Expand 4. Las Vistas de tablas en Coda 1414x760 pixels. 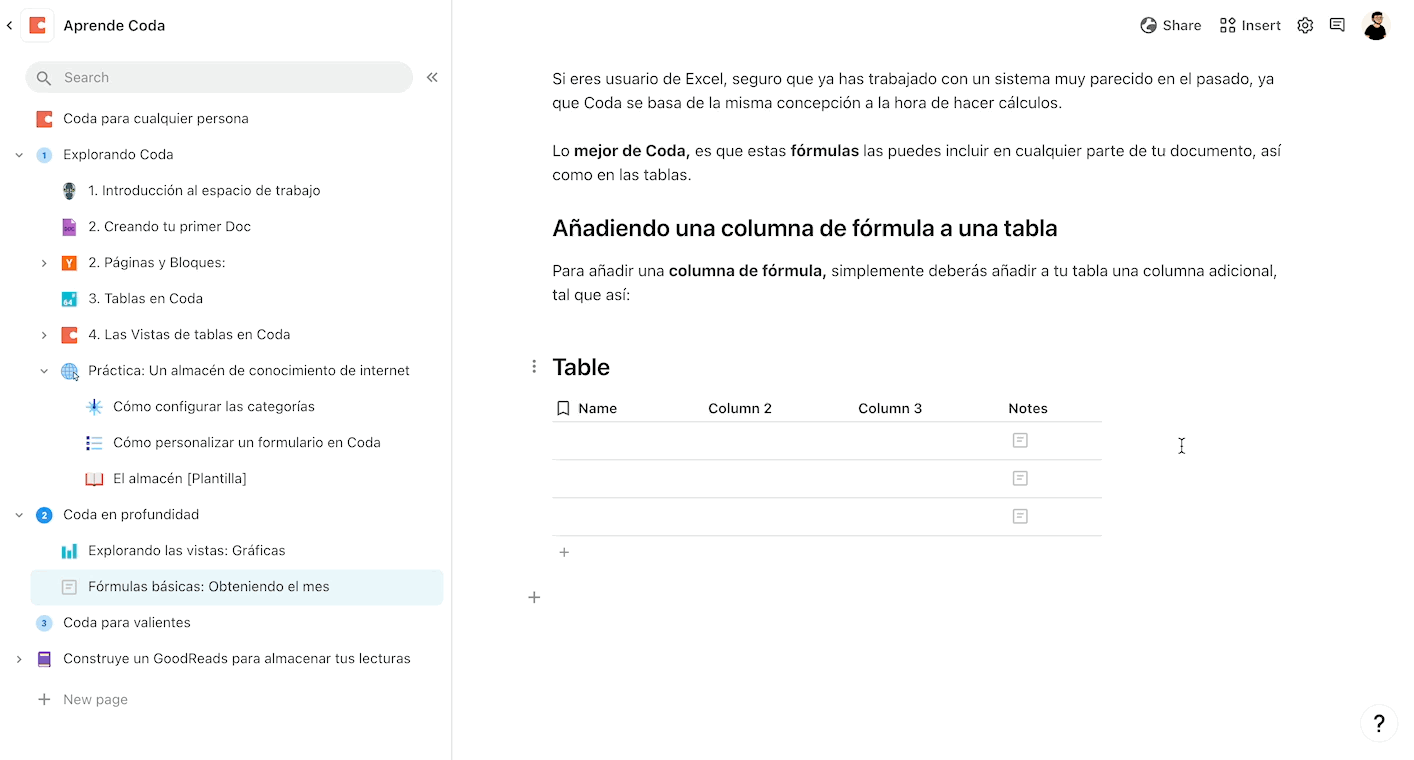(44, 335)
